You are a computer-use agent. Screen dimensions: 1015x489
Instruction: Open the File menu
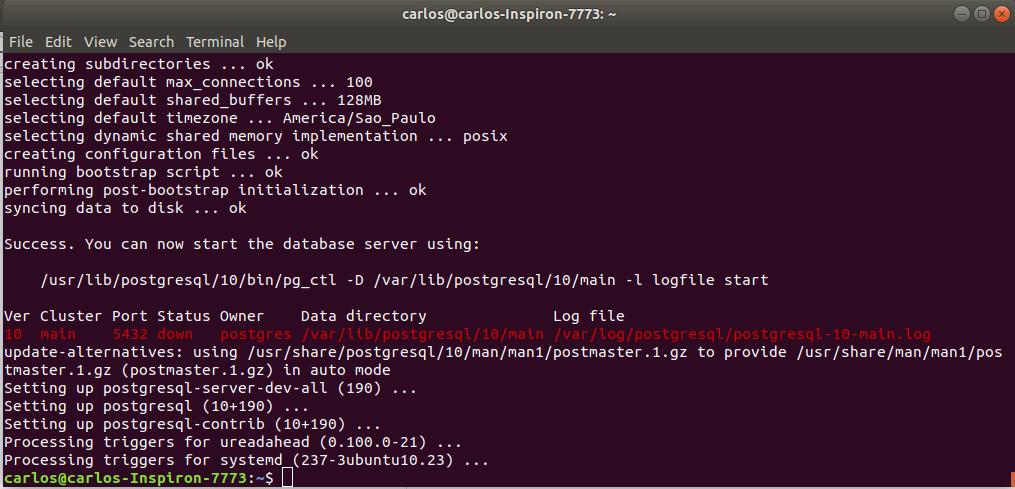point(21,42)
